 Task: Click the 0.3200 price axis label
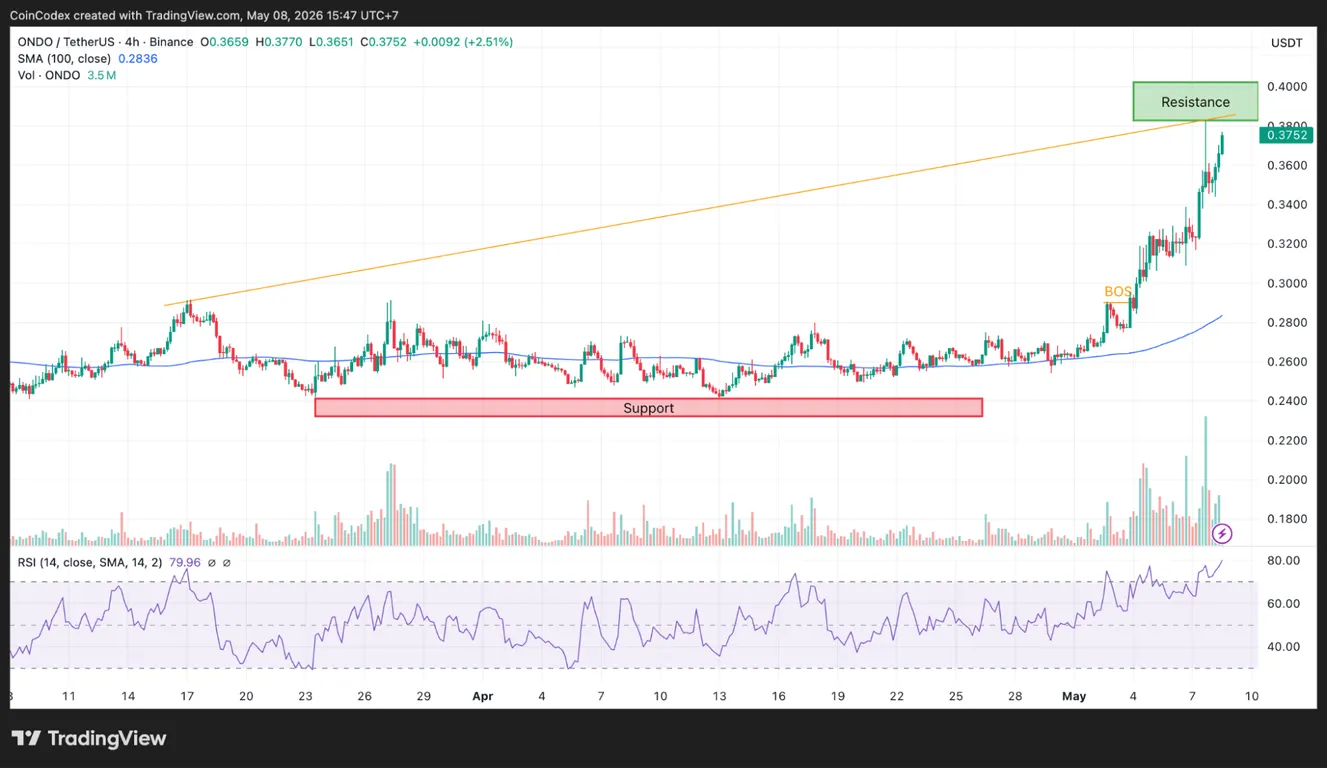[x=1285, y=244]
